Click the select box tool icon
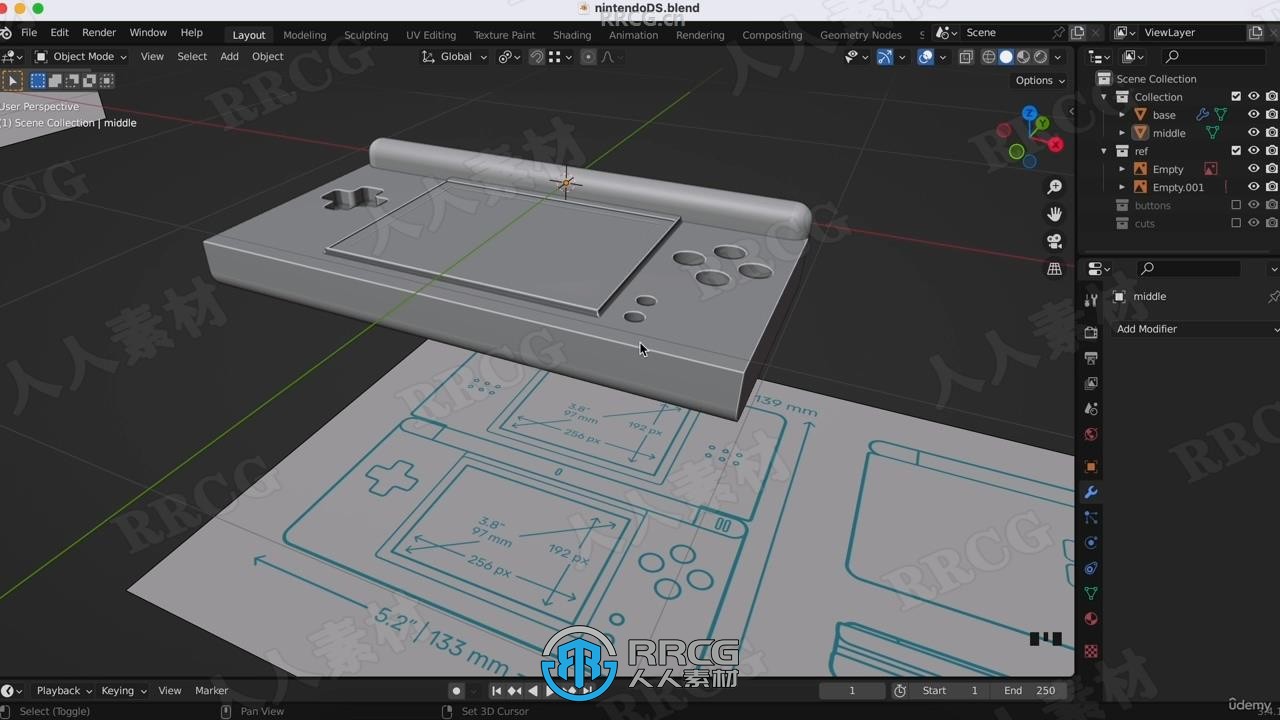 point(12,81)
